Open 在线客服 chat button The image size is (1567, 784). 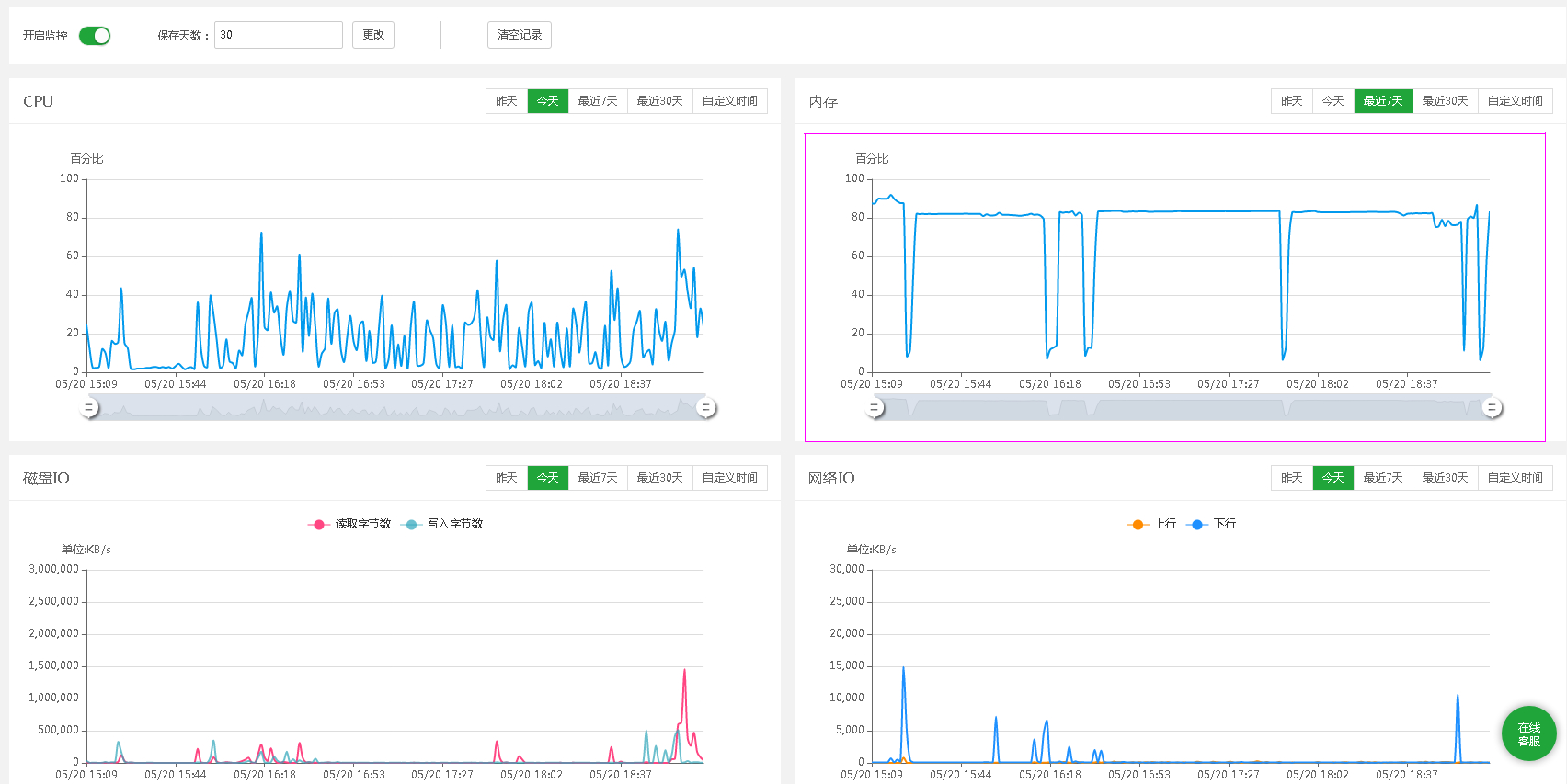1529,733
